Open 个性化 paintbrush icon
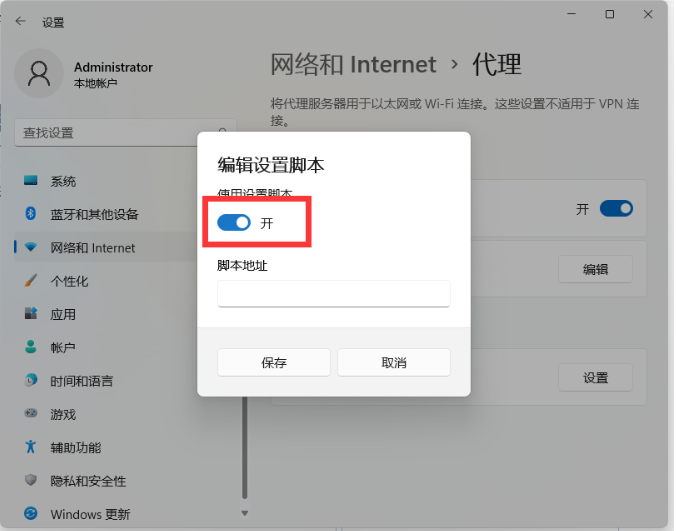 coord(31,281)
